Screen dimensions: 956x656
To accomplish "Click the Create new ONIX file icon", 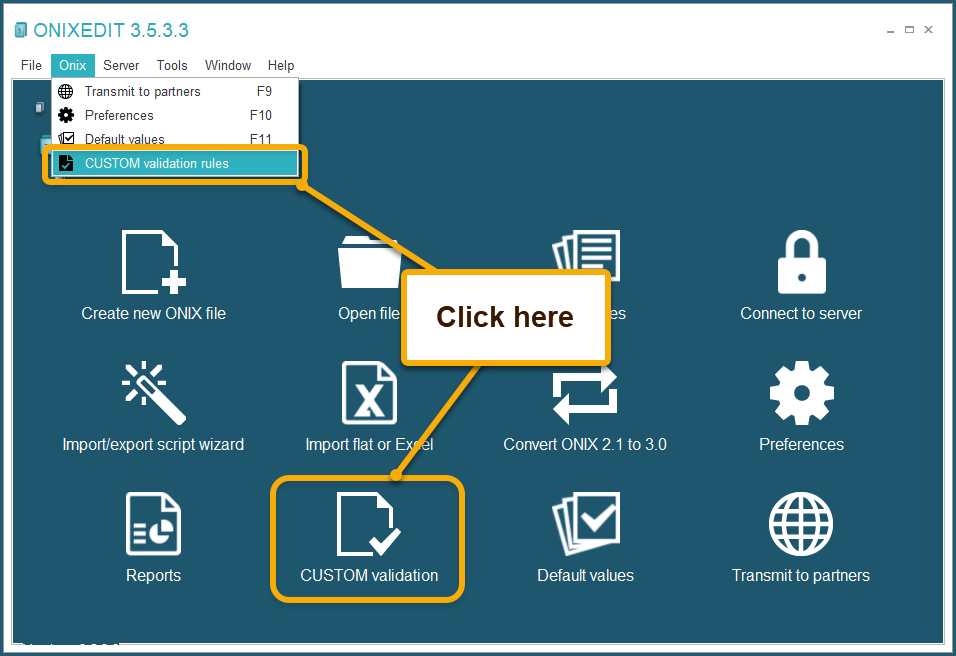I will click(x=154, y=262).
